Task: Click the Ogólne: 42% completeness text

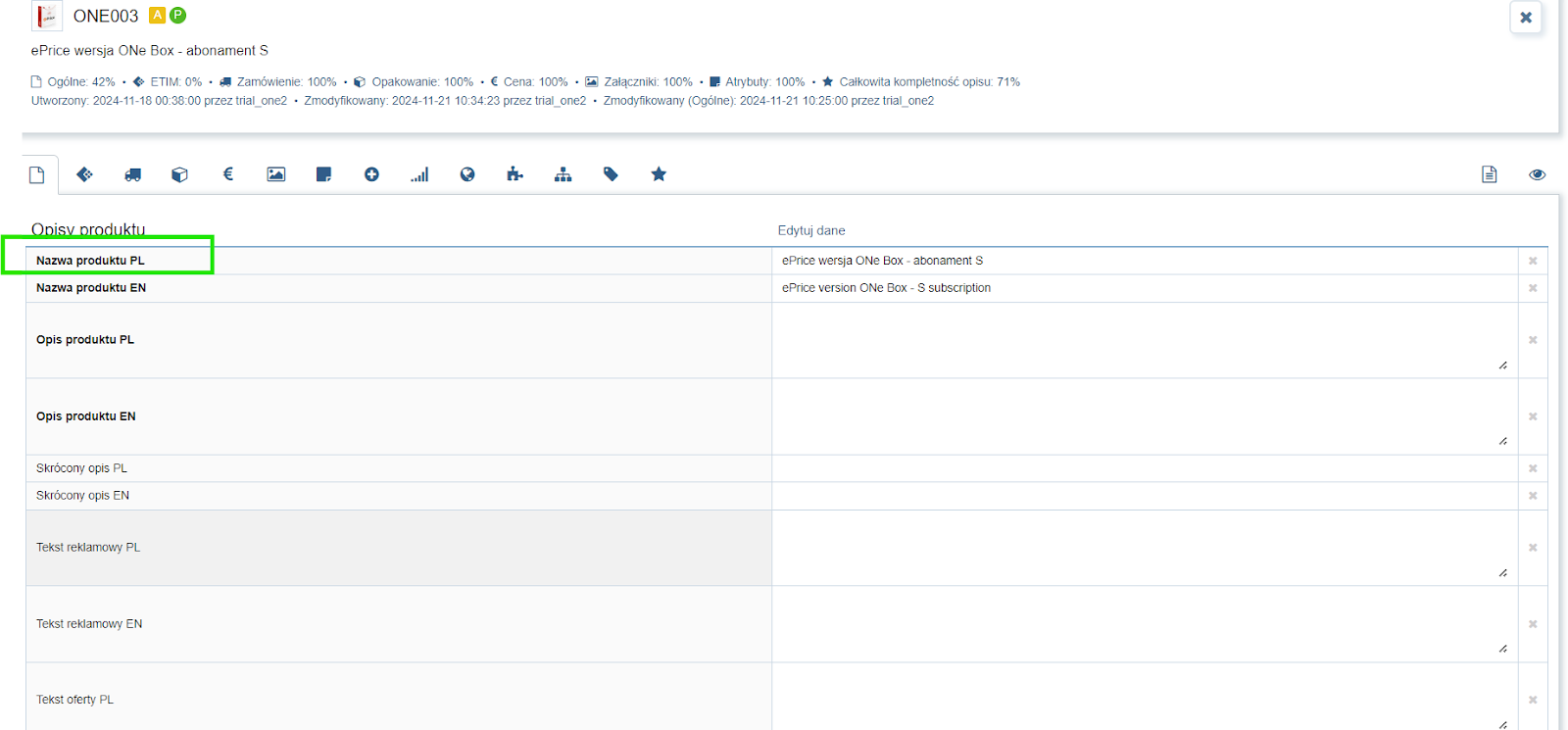Action: pos(81,82)
